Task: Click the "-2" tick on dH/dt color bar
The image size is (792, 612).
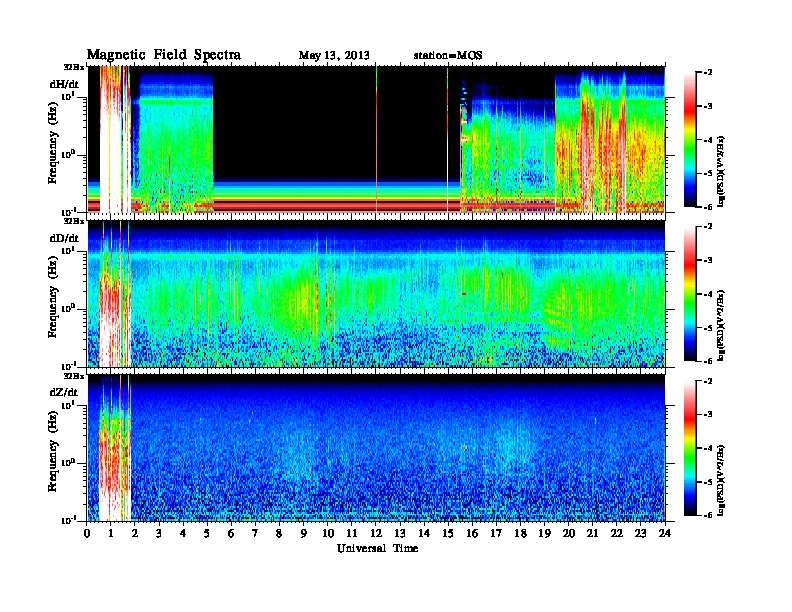Action: [x=708, y=73]
